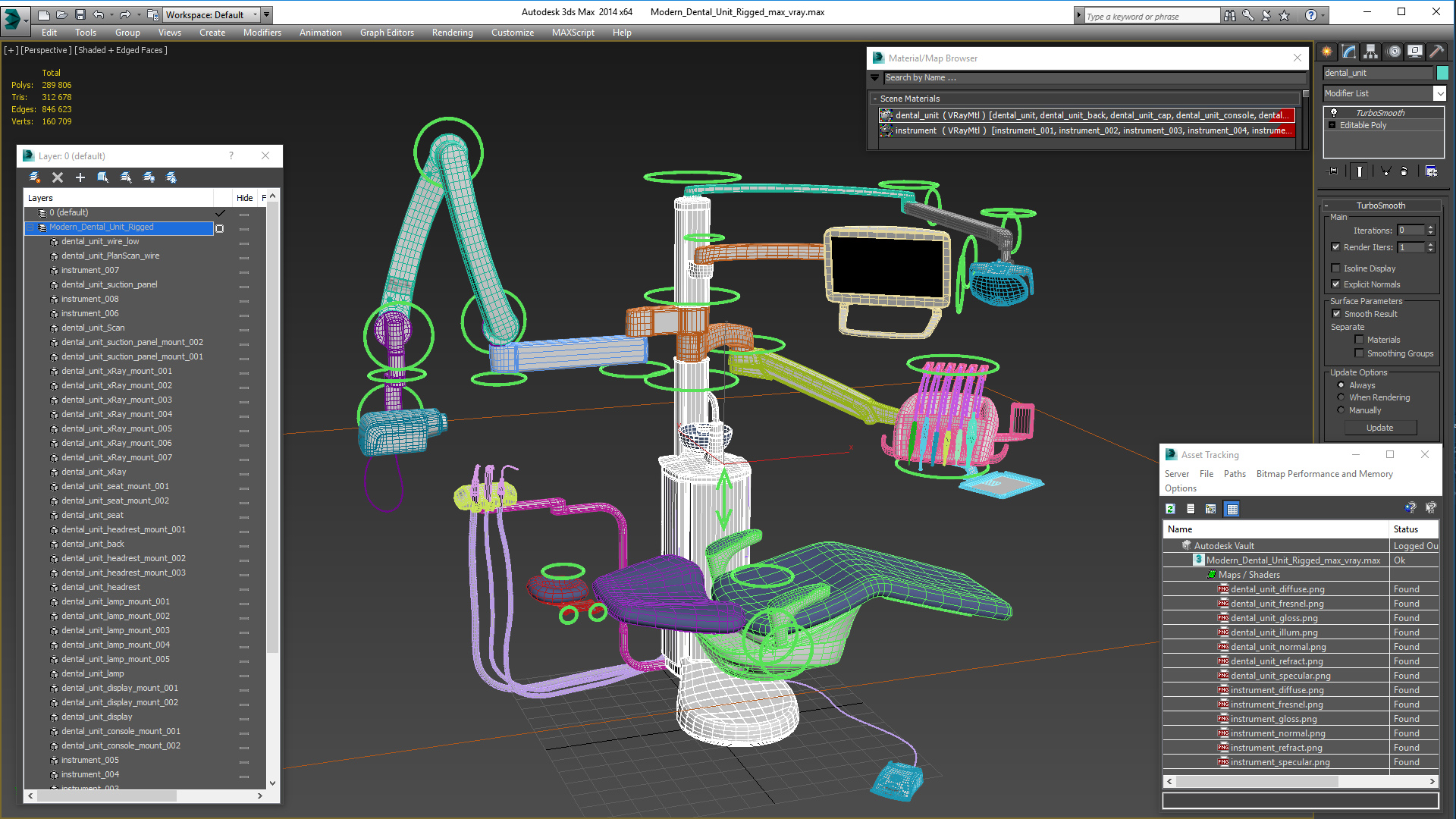The image size is (1456, 819).
Task: Open Bitmap Performance and Memory menu
Action: coord(1325,474)
